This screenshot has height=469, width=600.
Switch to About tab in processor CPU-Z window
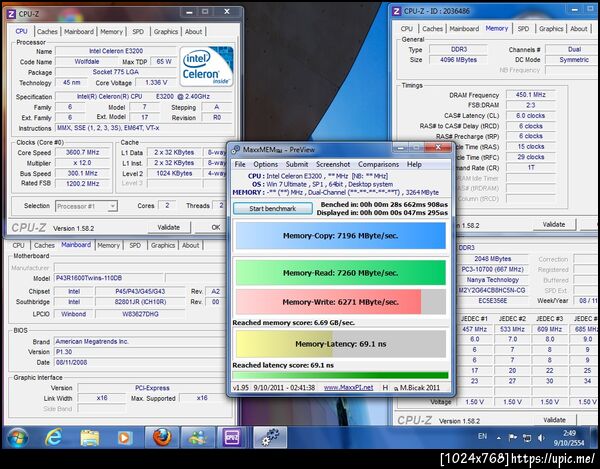coord(194,31)
